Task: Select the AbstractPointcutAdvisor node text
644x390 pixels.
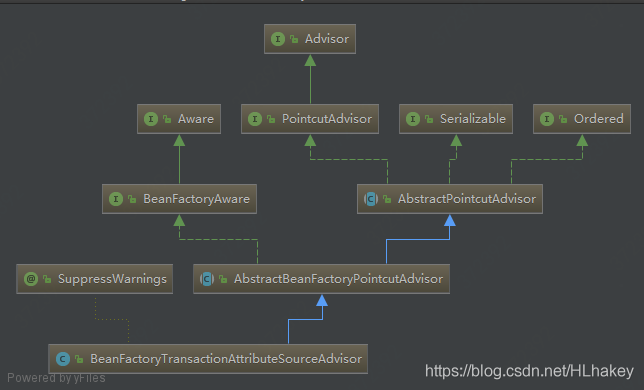Action: [467, 199]
